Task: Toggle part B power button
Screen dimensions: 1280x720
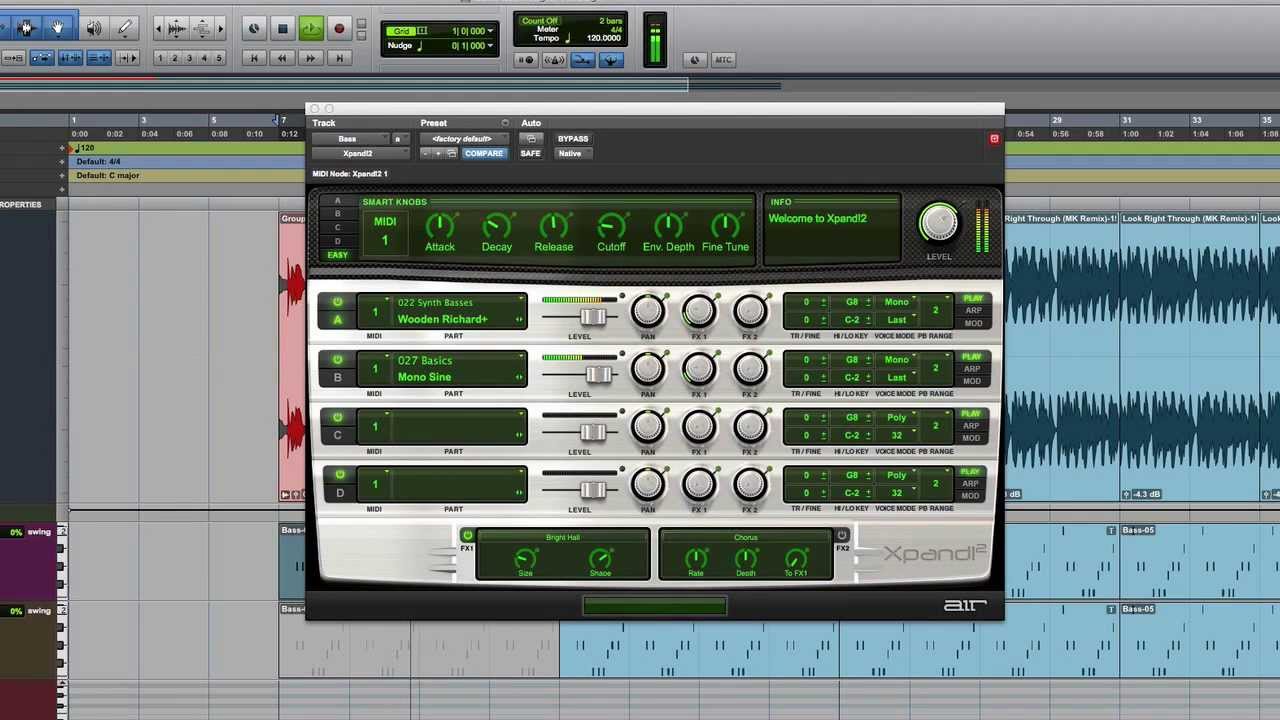Action: (337, 359)
